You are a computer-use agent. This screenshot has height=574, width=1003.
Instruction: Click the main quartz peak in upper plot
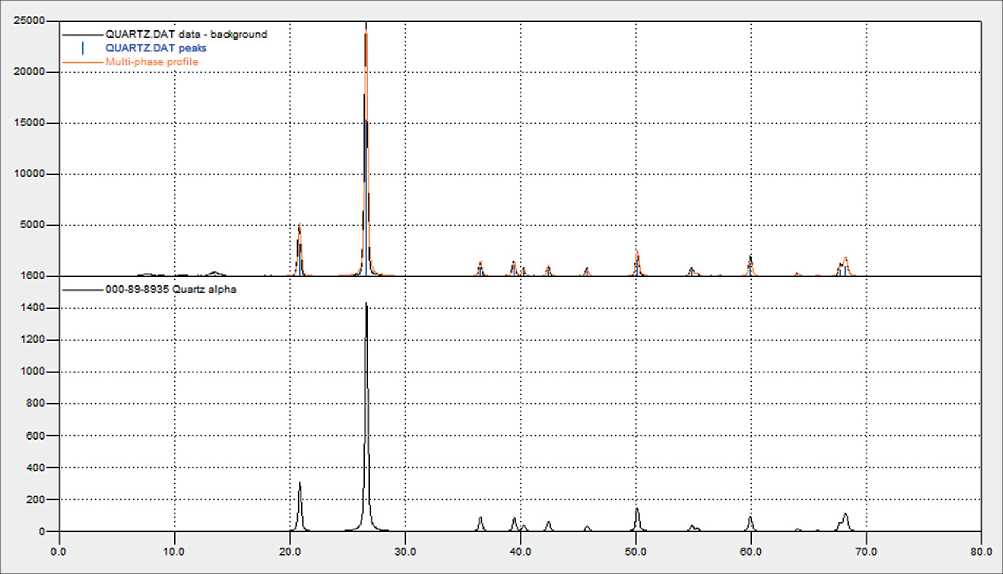(366, 147)
